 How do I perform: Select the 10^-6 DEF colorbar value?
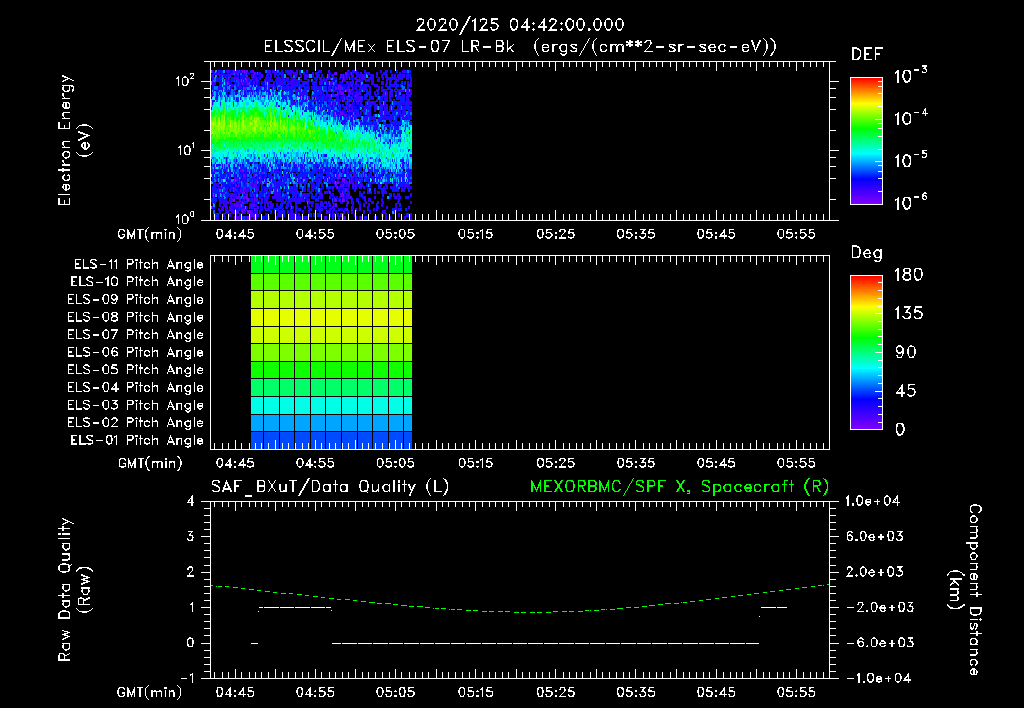(x=910, y=202)
